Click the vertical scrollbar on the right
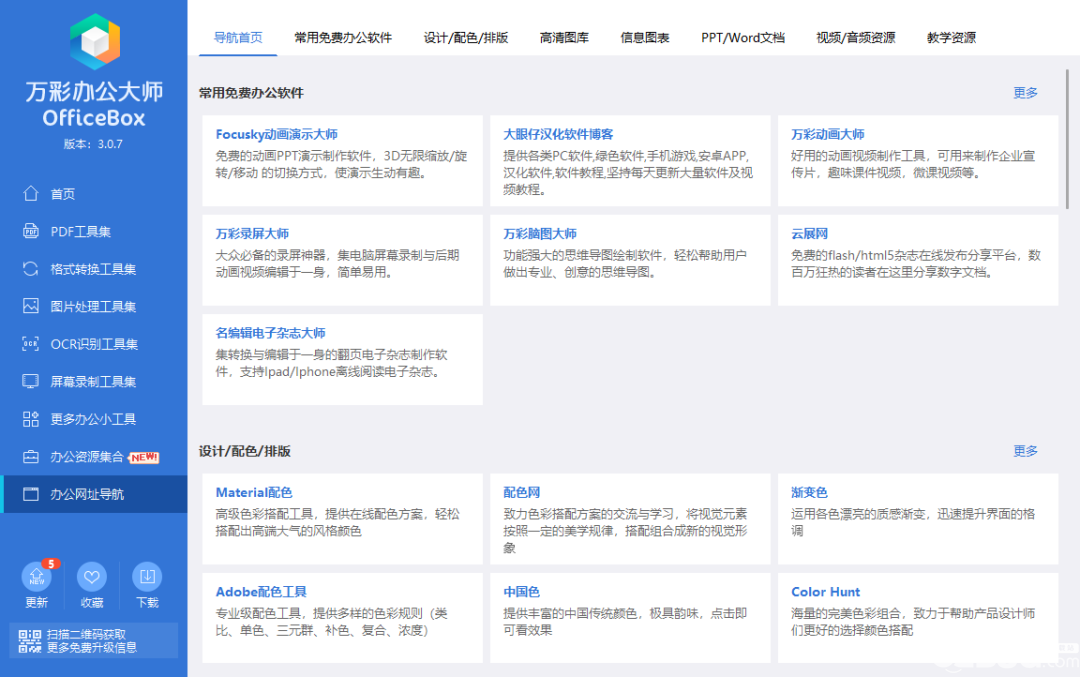Screen dimensions: 1080x677 coord(1067,140)
